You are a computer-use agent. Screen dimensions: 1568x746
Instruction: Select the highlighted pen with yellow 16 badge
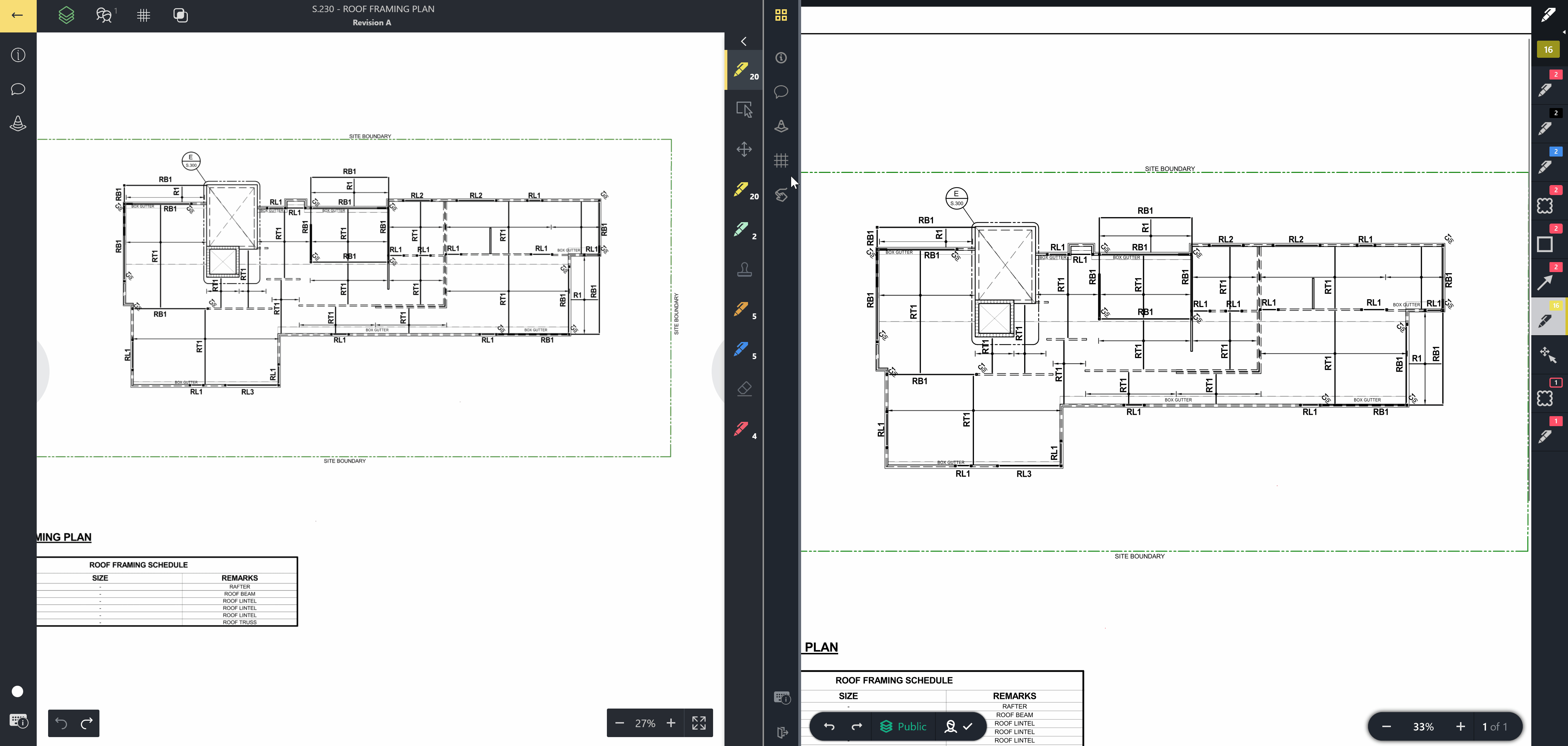pyautogui.click(x=1549, y=317)
